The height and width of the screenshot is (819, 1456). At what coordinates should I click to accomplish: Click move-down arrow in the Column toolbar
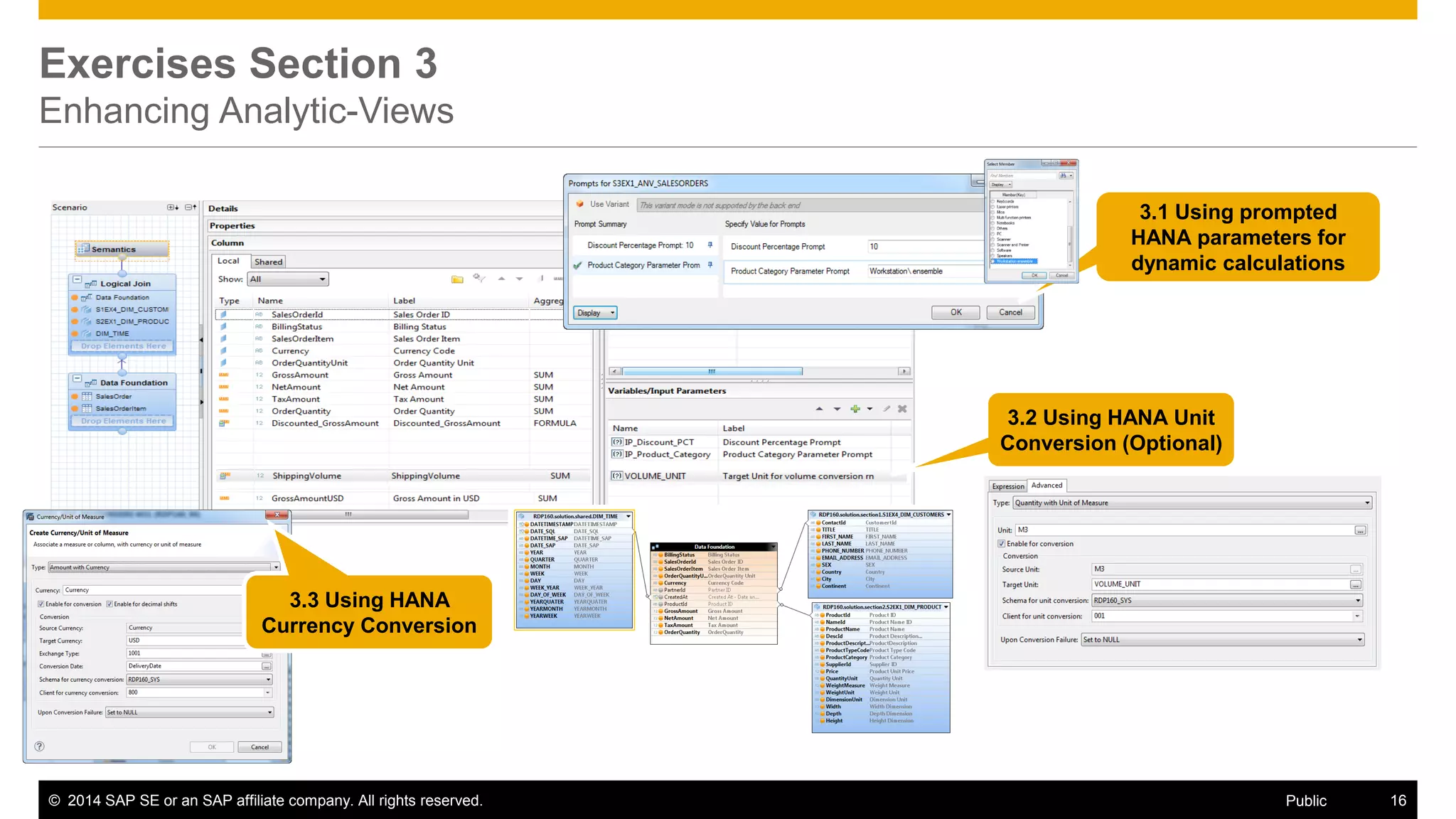519,279
